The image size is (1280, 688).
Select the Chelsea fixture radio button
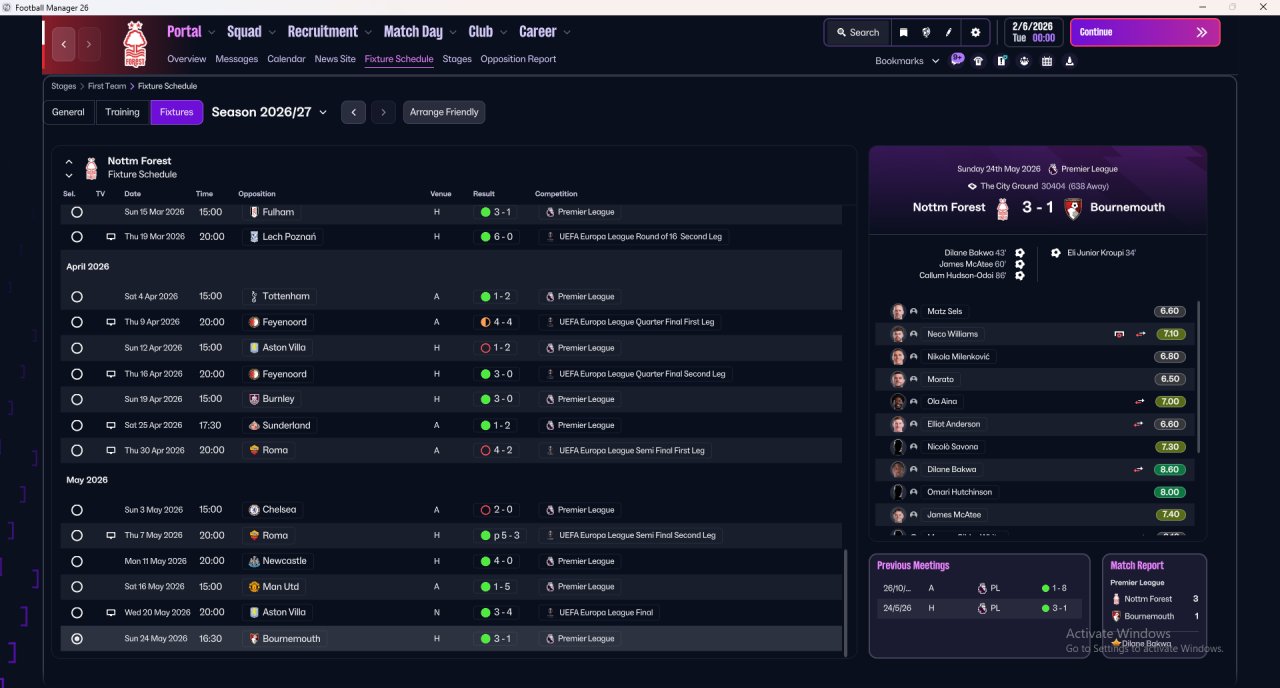click(x=77, y=510)
